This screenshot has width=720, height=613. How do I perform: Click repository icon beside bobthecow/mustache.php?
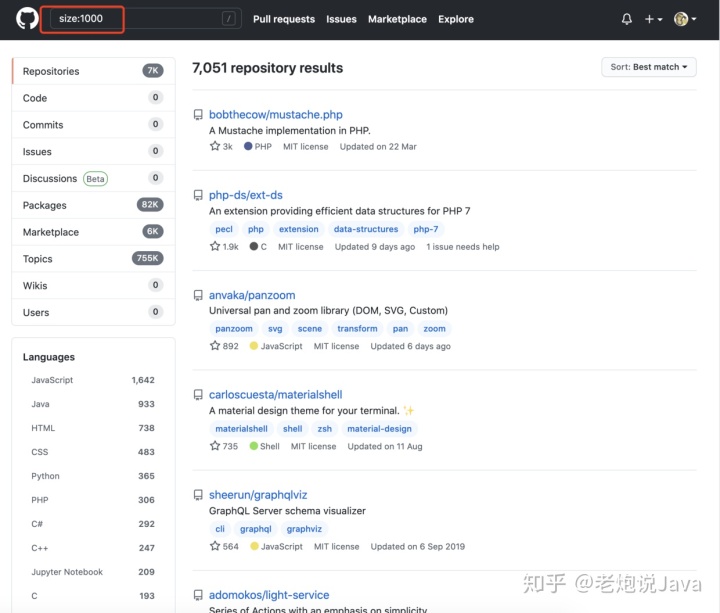[x=198, y=114]
